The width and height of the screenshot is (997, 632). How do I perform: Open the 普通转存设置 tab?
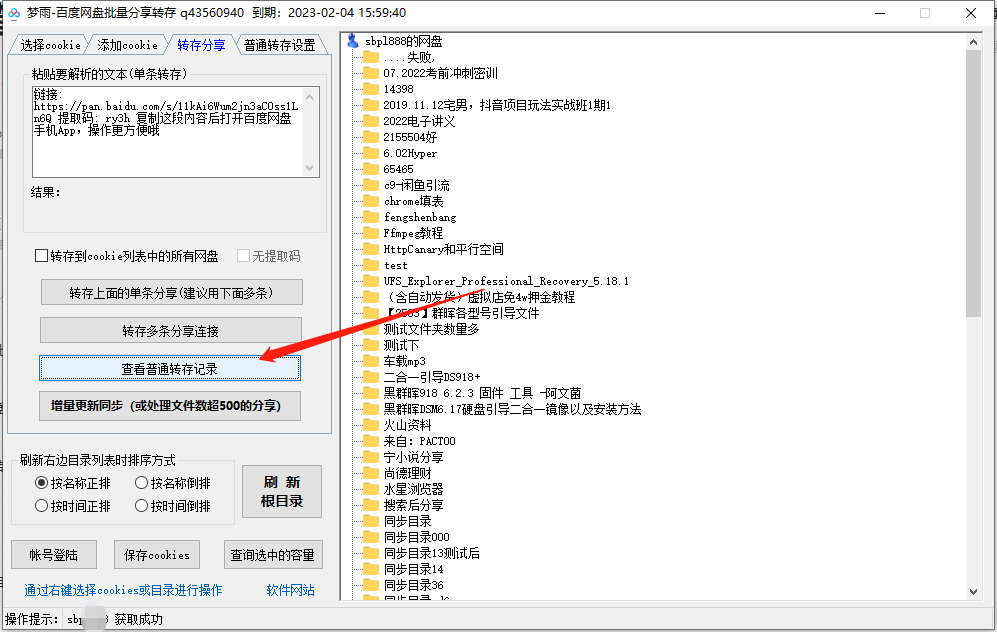click(x=277, y=44)
